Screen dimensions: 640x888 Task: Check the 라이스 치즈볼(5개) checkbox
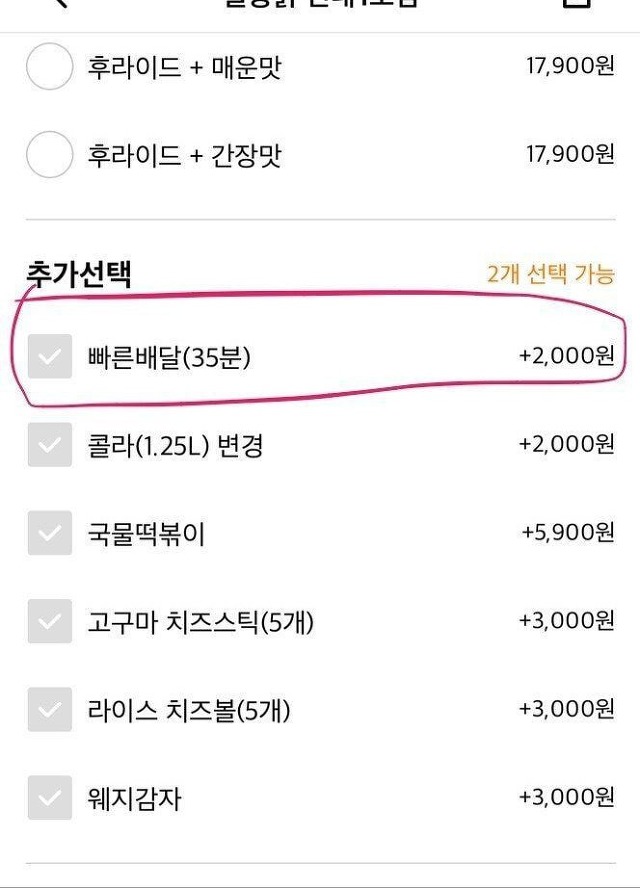[49, 710]
